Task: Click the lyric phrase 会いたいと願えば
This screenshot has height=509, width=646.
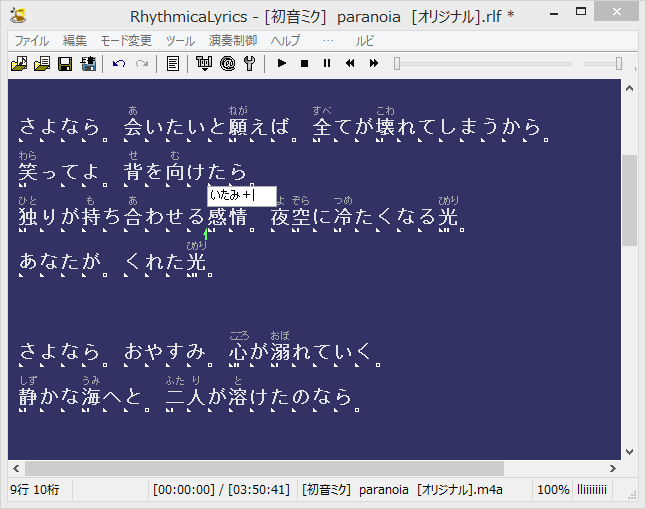Action: tap(207, 126)
